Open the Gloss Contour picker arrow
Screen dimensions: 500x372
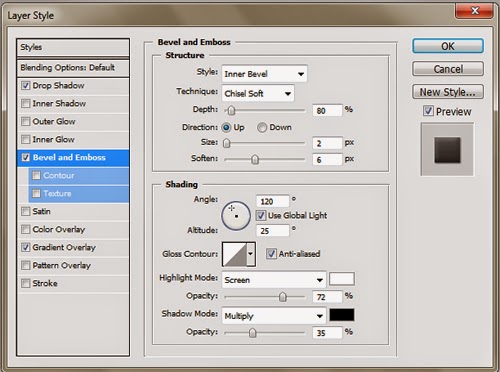click(x=251, y=254)
